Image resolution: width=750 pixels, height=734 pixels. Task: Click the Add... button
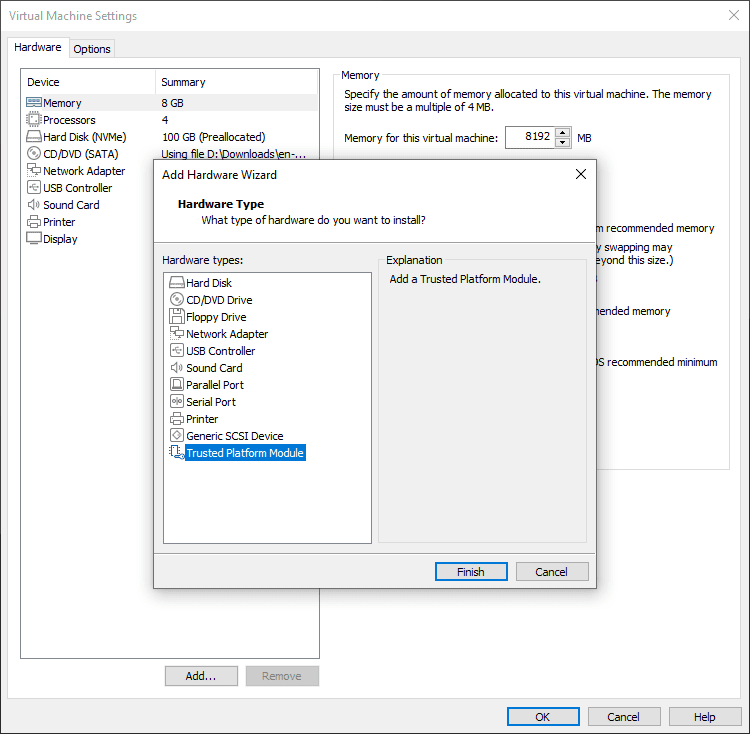pos(201,676)
